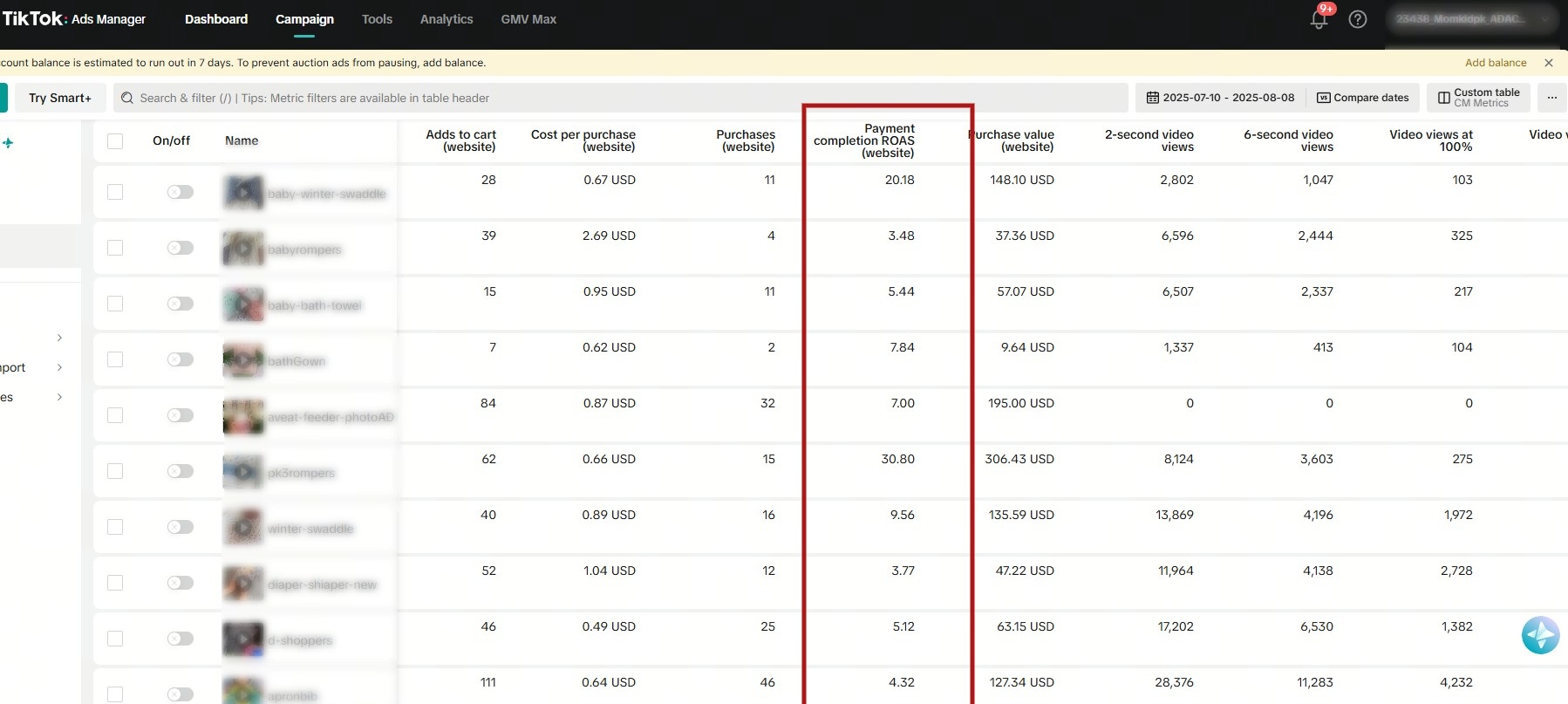
Task: Click the sparkle icon in left sidebar
Action: point(8,142)
